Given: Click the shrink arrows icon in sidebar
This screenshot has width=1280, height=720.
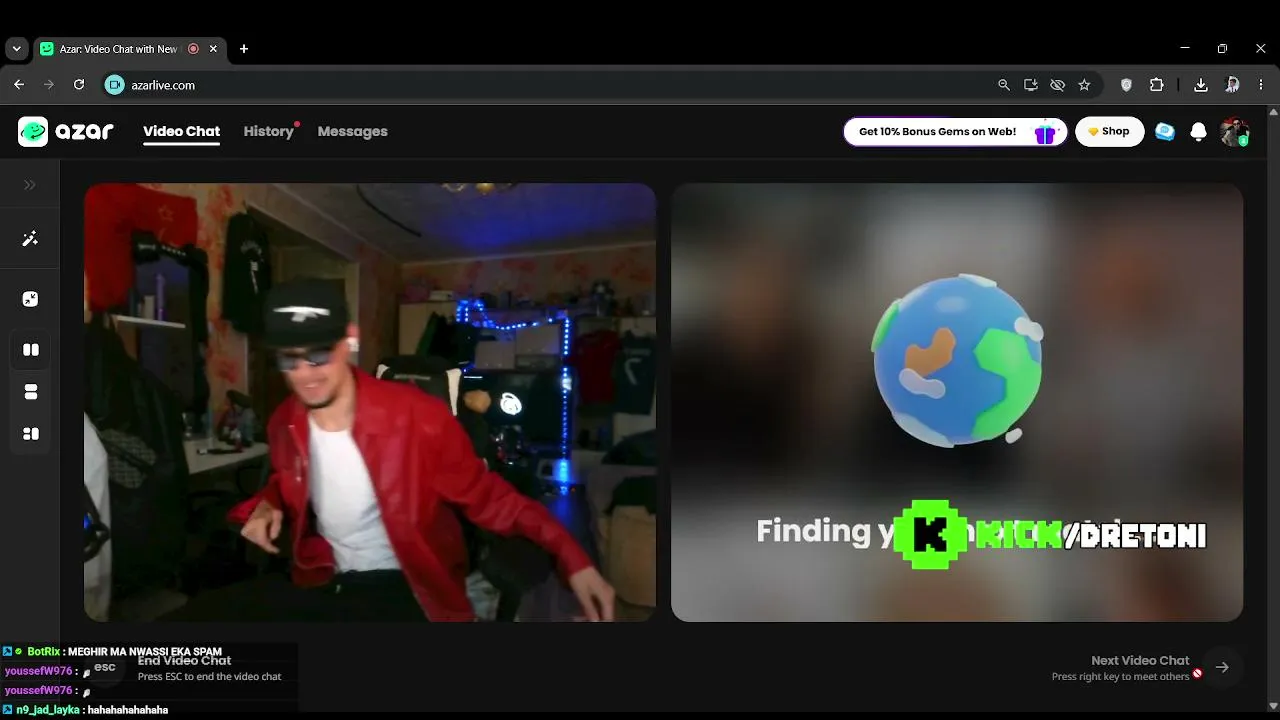Looking at the screenshot, I should pyautogui.click(x=31, y=299).
